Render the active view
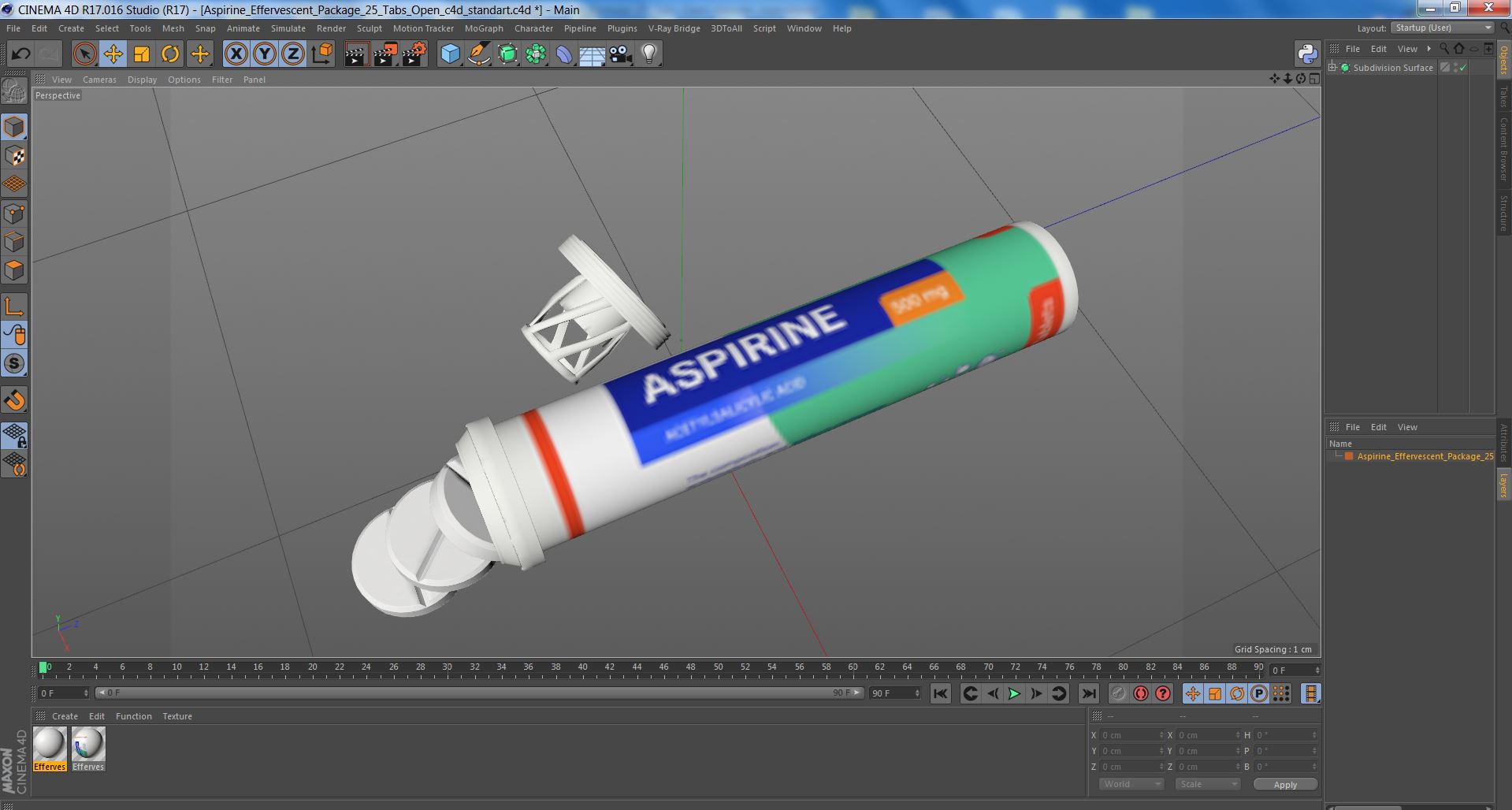 tap(356, 54)
